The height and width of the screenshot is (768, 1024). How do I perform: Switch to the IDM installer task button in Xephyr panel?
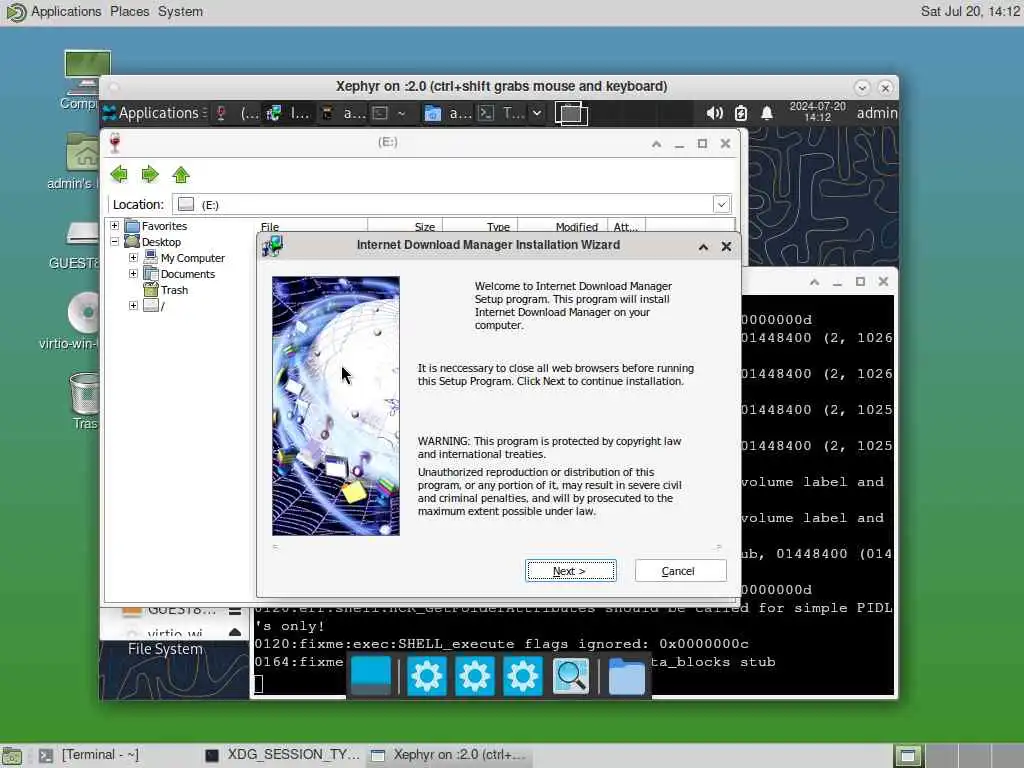tap(288, 113)
